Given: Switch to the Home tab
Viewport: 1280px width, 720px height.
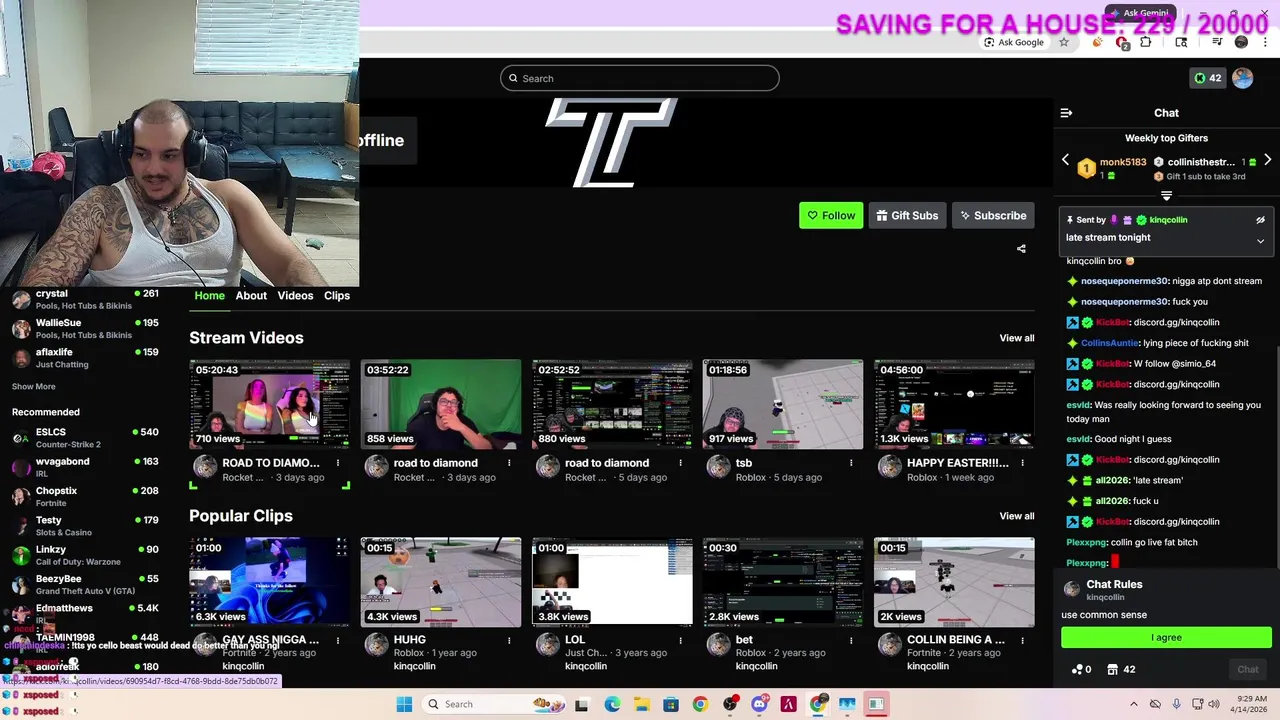Looking at the screenshot, I should point(209,295).
